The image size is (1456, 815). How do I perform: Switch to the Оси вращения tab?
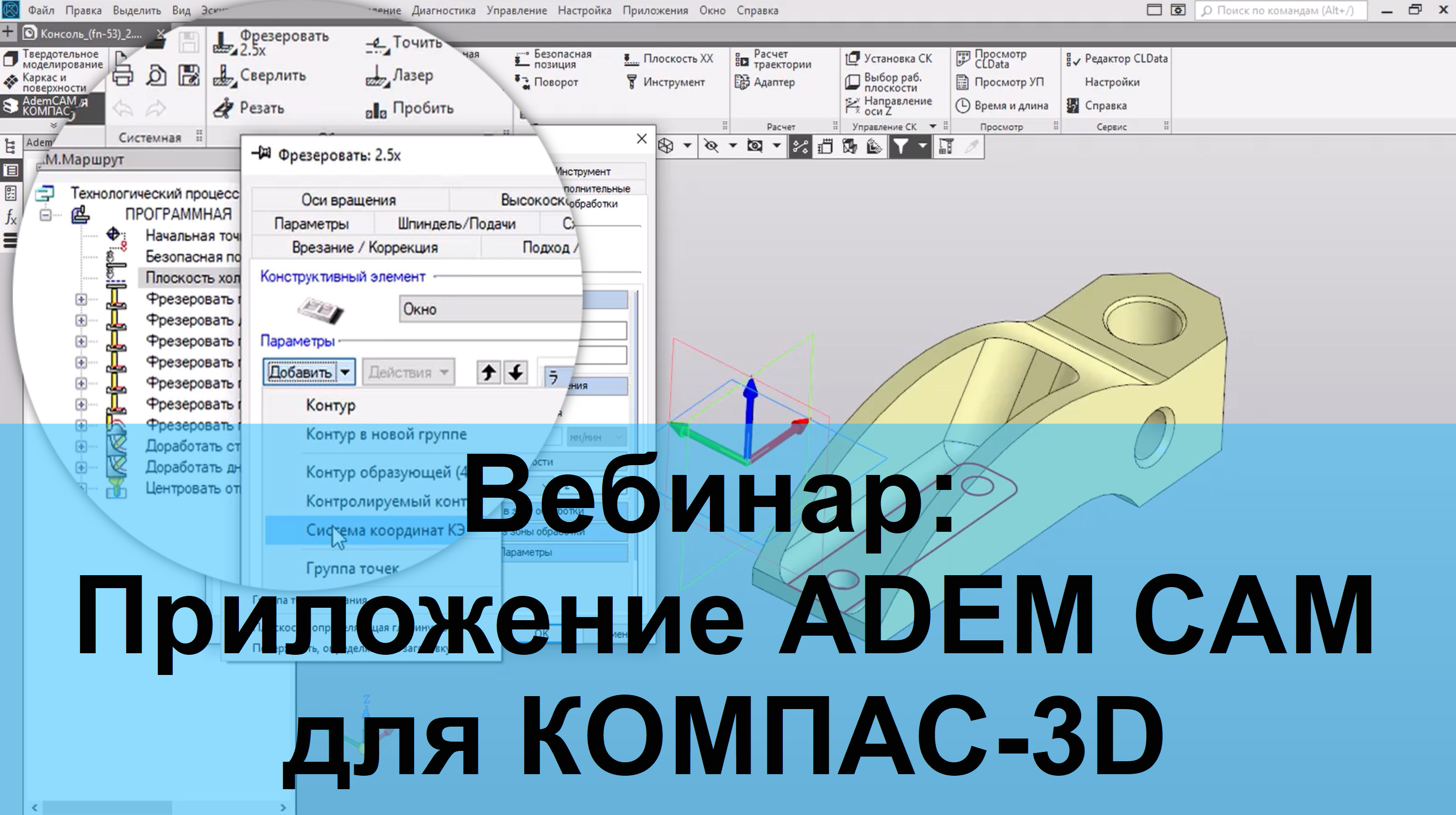point(348,200)
